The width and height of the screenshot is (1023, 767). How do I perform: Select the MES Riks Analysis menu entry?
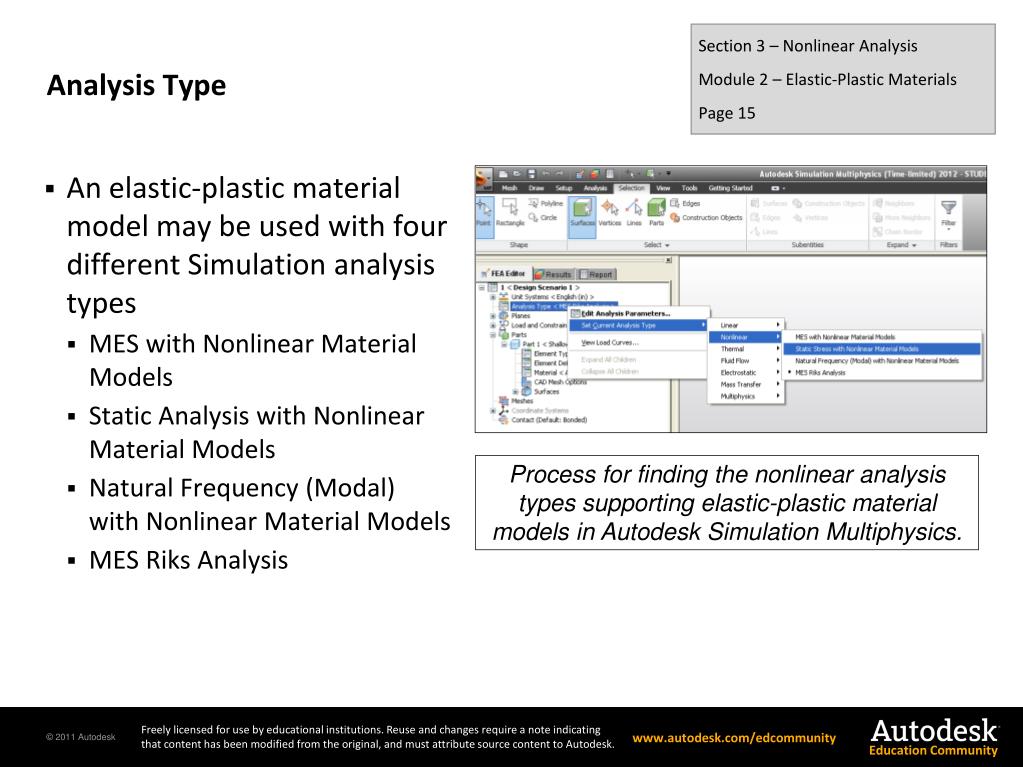tap(883, 372)
